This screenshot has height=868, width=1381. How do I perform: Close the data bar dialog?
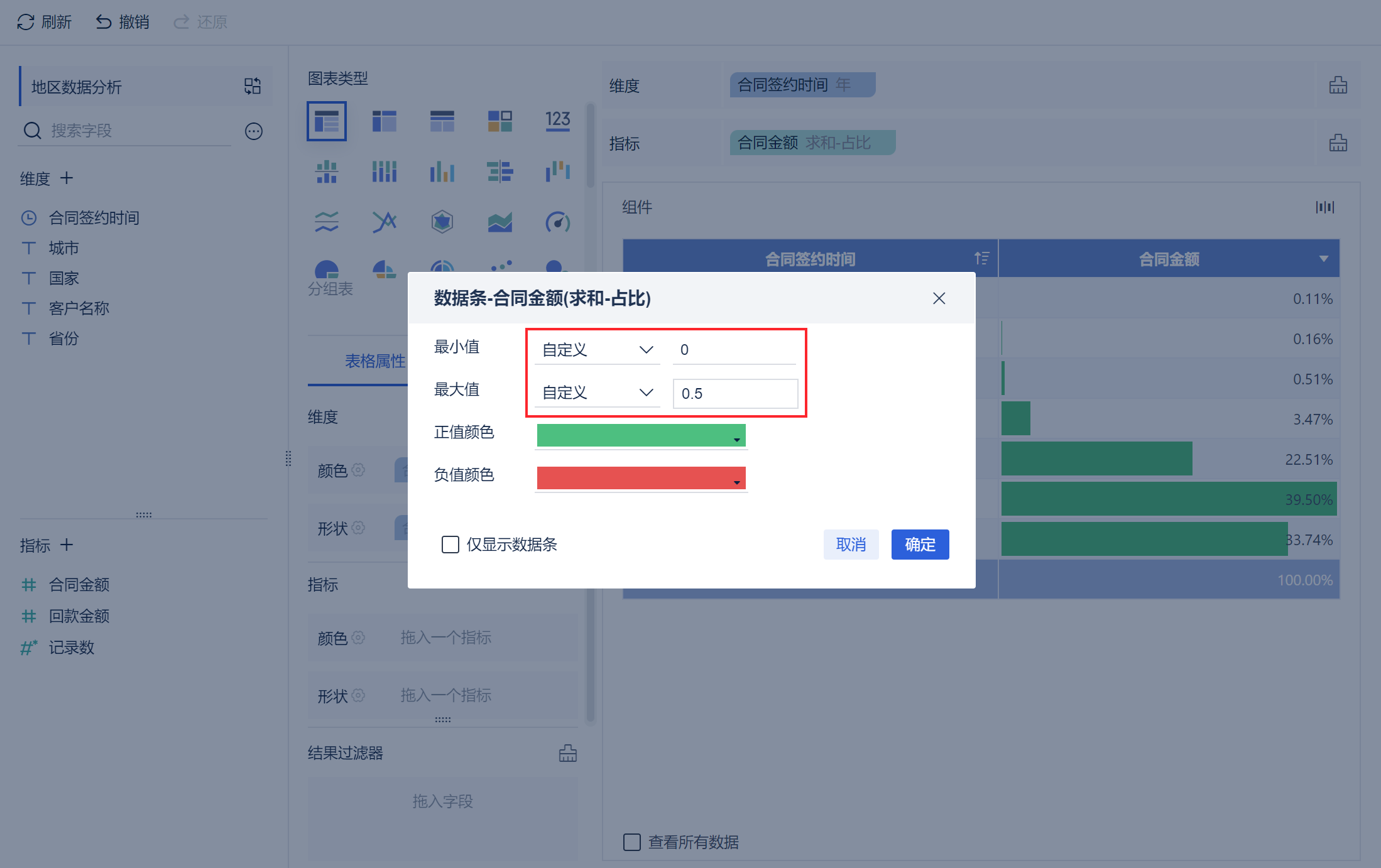click(939, 298)
